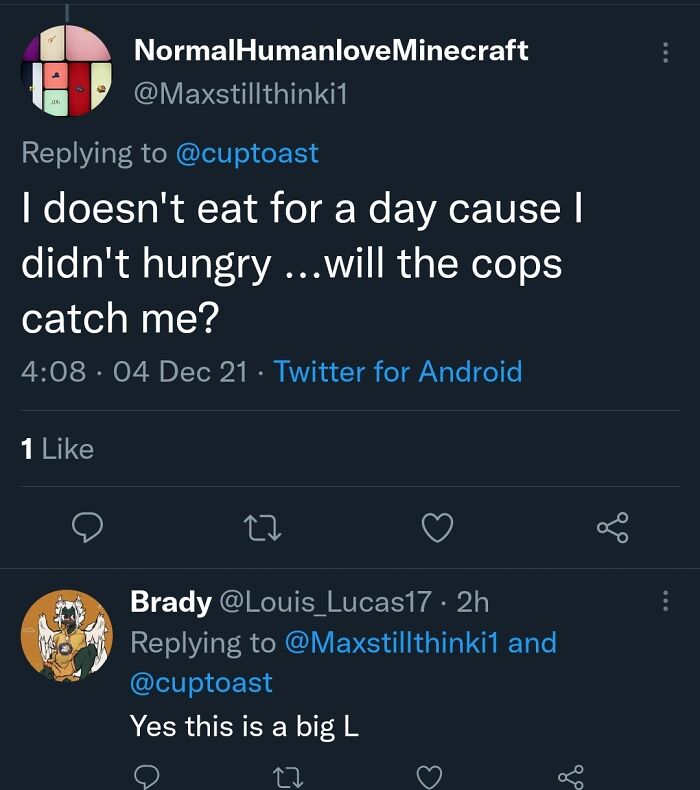Image resolution: width=700 pixels, height=790 pixels.
Task: Open the @cuptoast mention in Brady's reply
Action: pos(201,683)
